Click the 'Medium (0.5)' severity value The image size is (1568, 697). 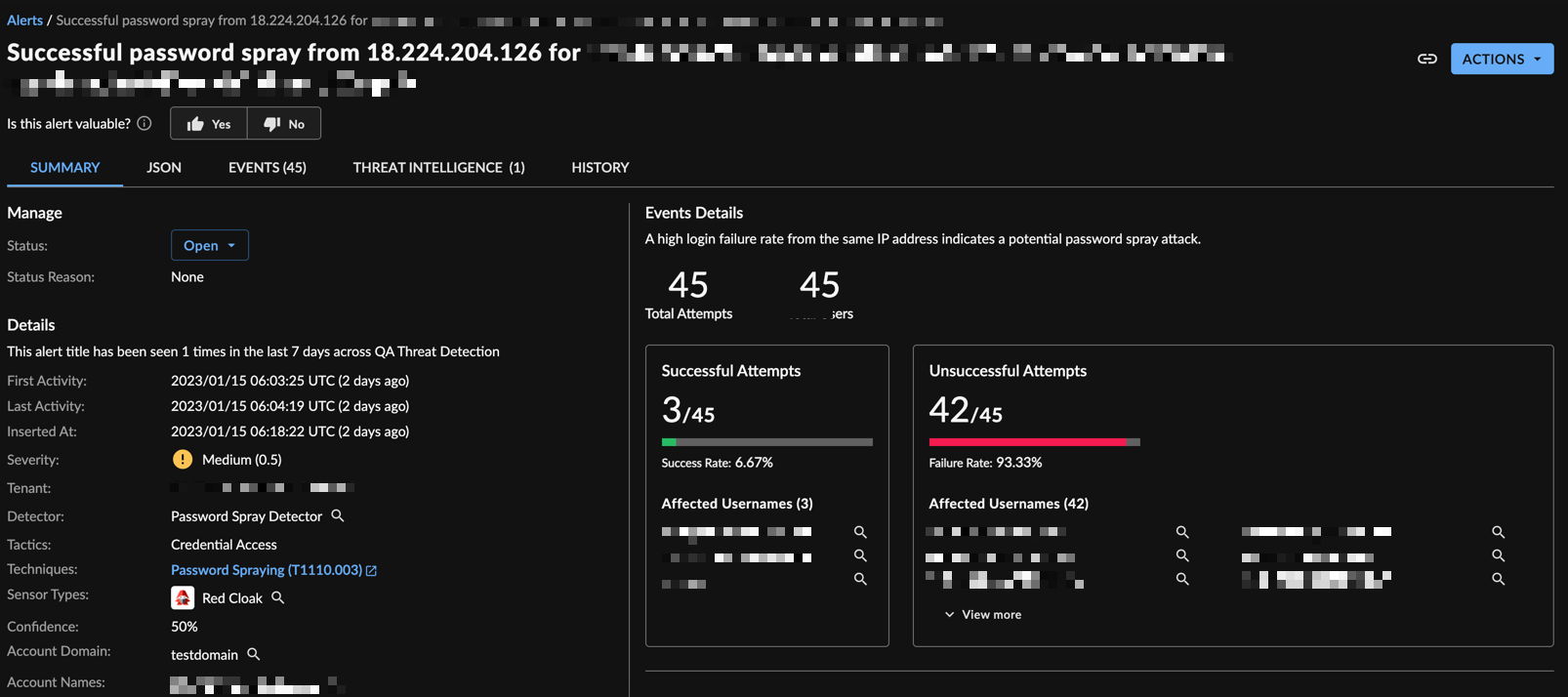pyautogui.click(x=242, y=460)
